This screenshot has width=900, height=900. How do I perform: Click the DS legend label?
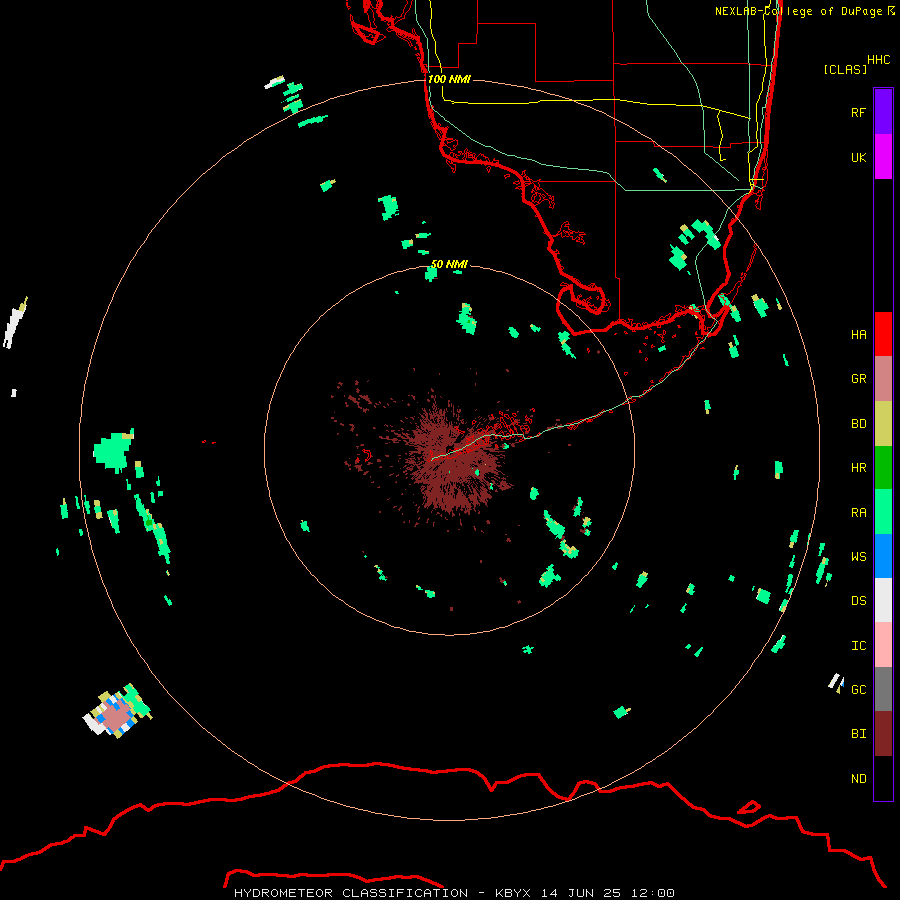858,601
